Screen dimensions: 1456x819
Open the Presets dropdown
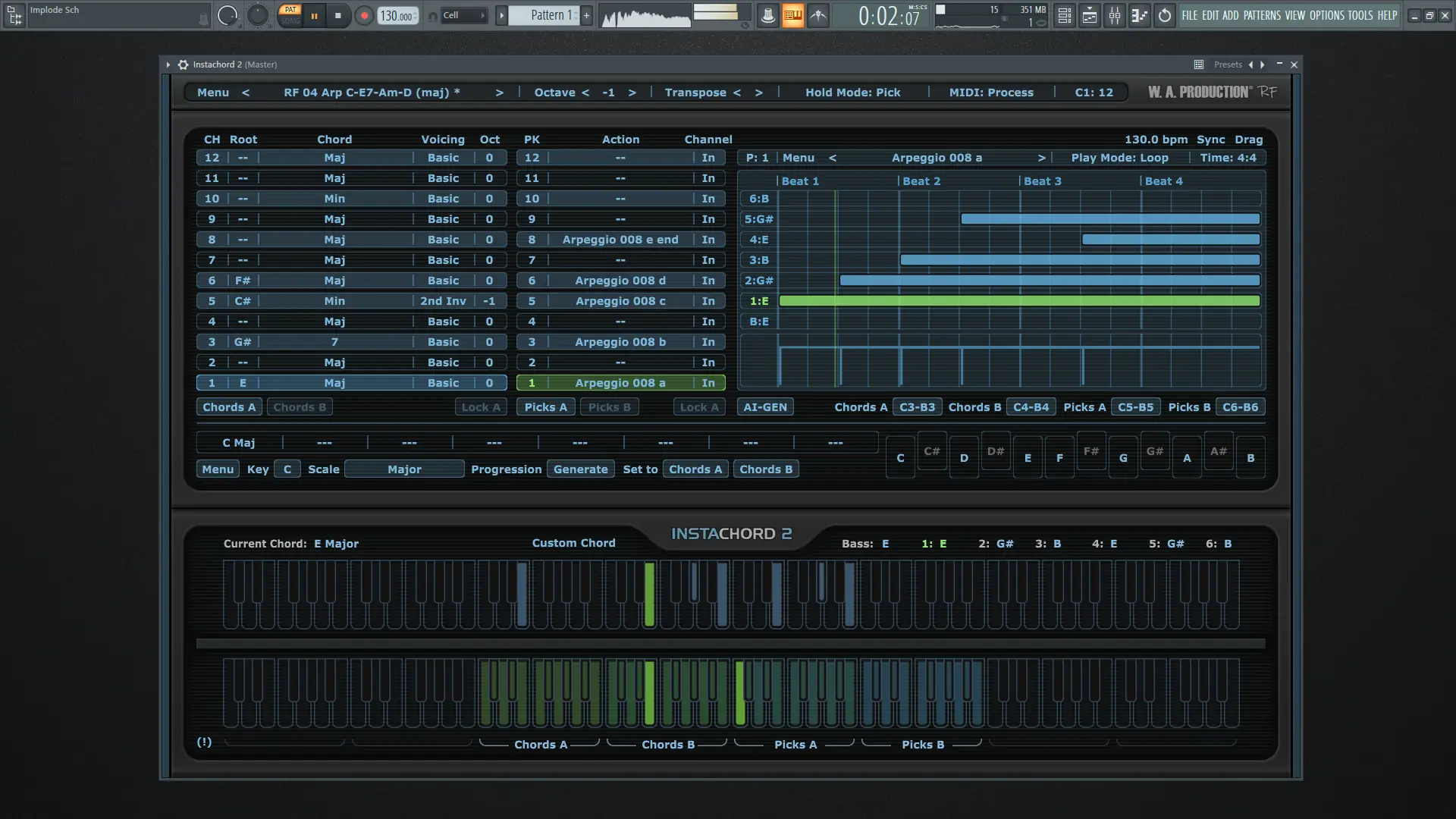click(1227, 64)
